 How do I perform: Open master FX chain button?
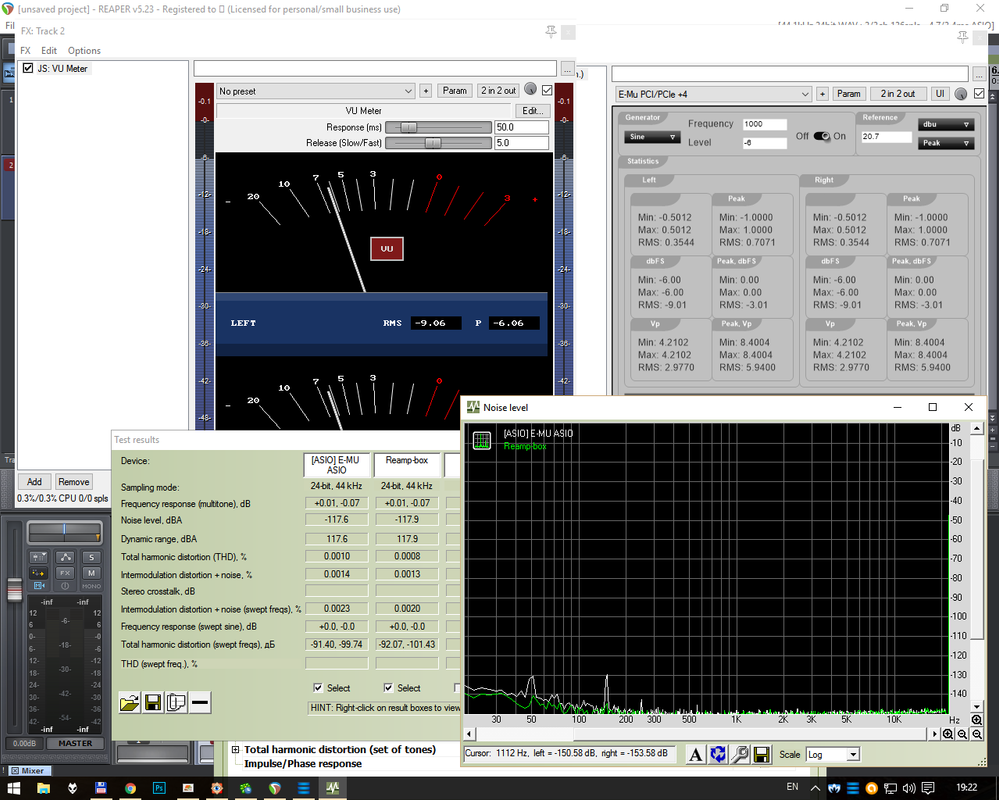65,573
